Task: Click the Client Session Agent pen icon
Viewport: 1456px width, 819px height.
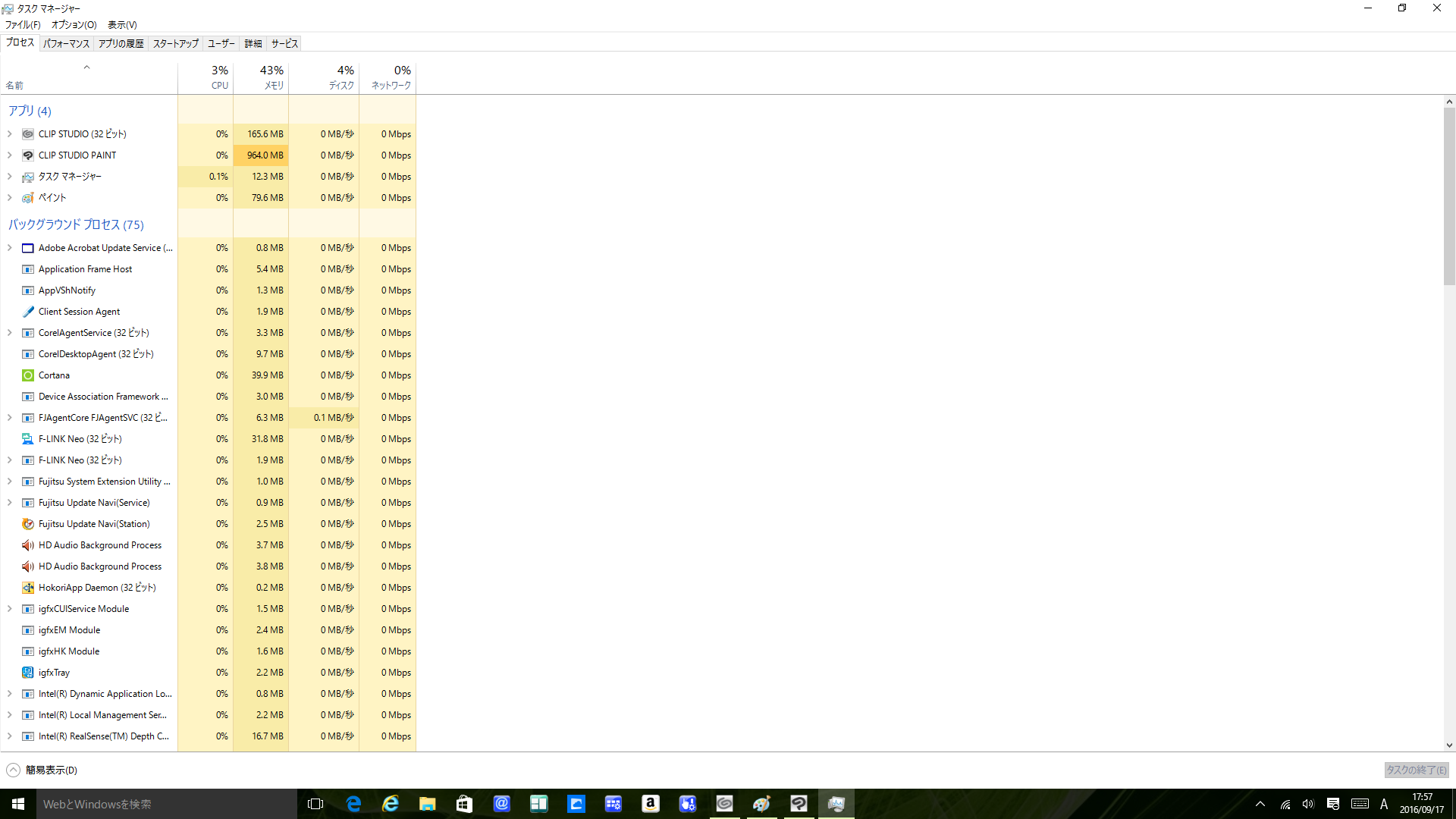Action: tap(28, 312)
